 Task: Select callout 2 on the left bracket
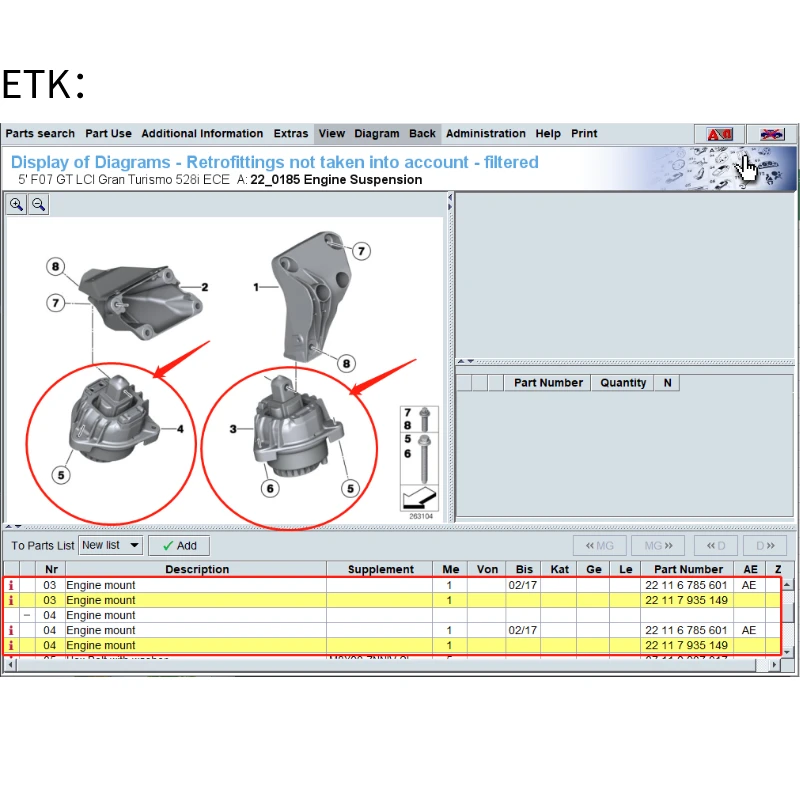point(205,287)
